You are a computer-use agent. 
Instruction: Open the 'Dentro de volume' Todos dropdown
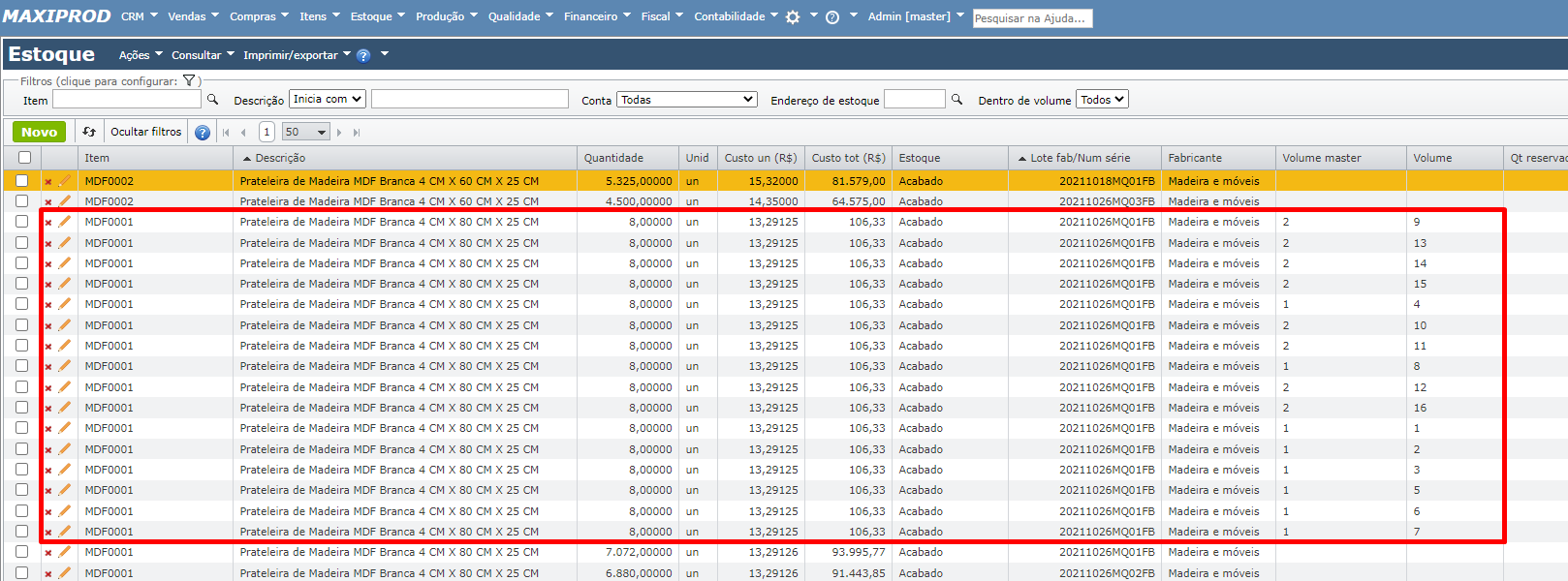pyautogui.click(x=1102, y=100)
